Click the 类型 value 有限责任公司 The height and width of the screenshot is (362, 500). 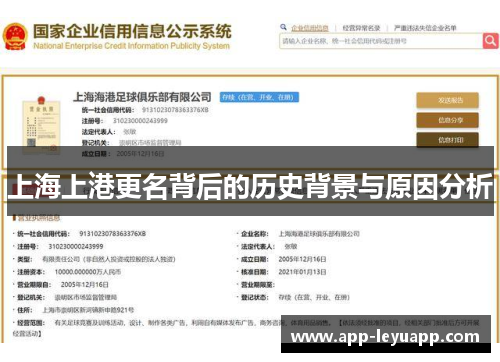click(109, 259)
